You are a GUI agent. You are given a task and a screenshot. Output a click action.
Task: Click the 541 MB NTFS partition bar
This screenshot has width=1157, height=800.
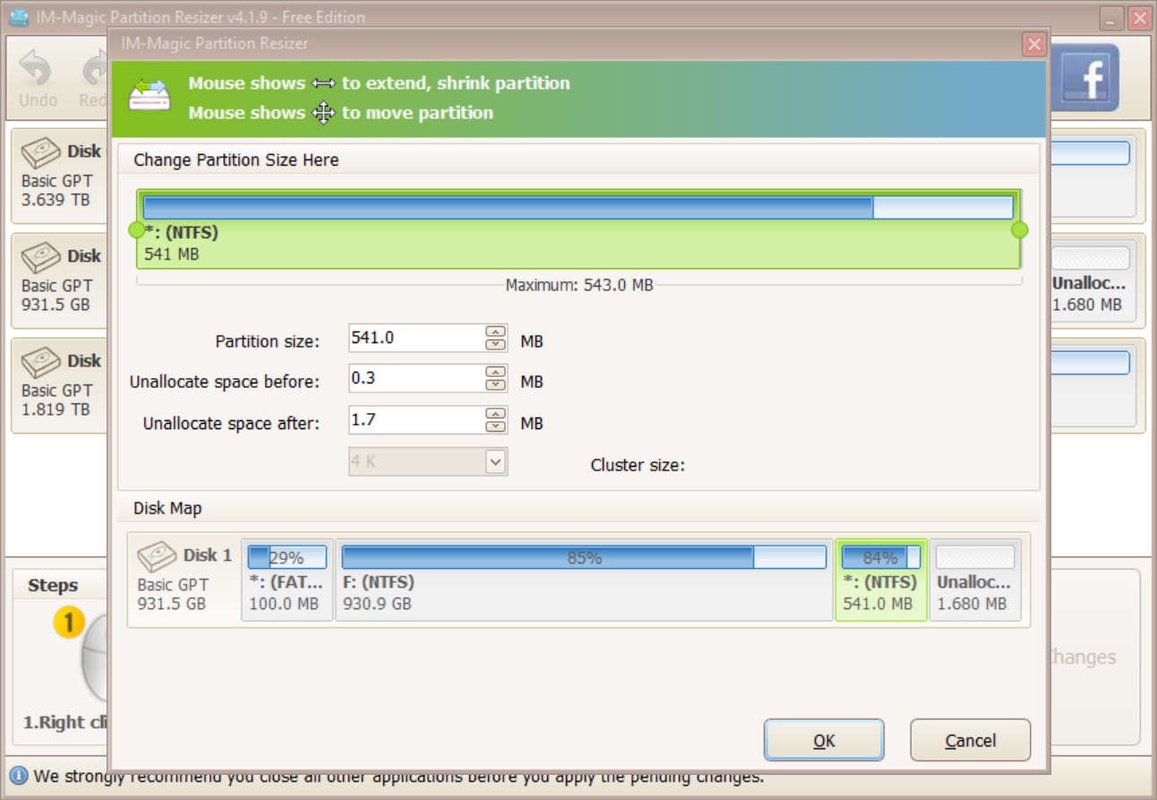tap(578, 229)
